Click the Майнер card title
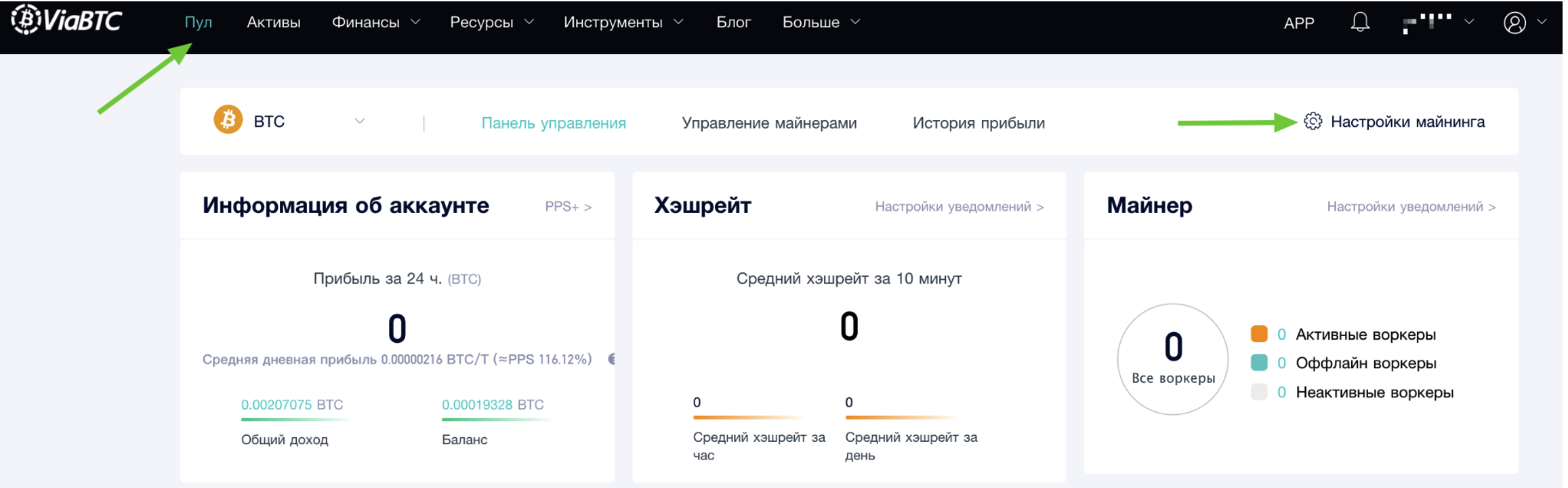Image resolution: width=1568 pixels, height=488 pixels. [x=1149, y=205]
